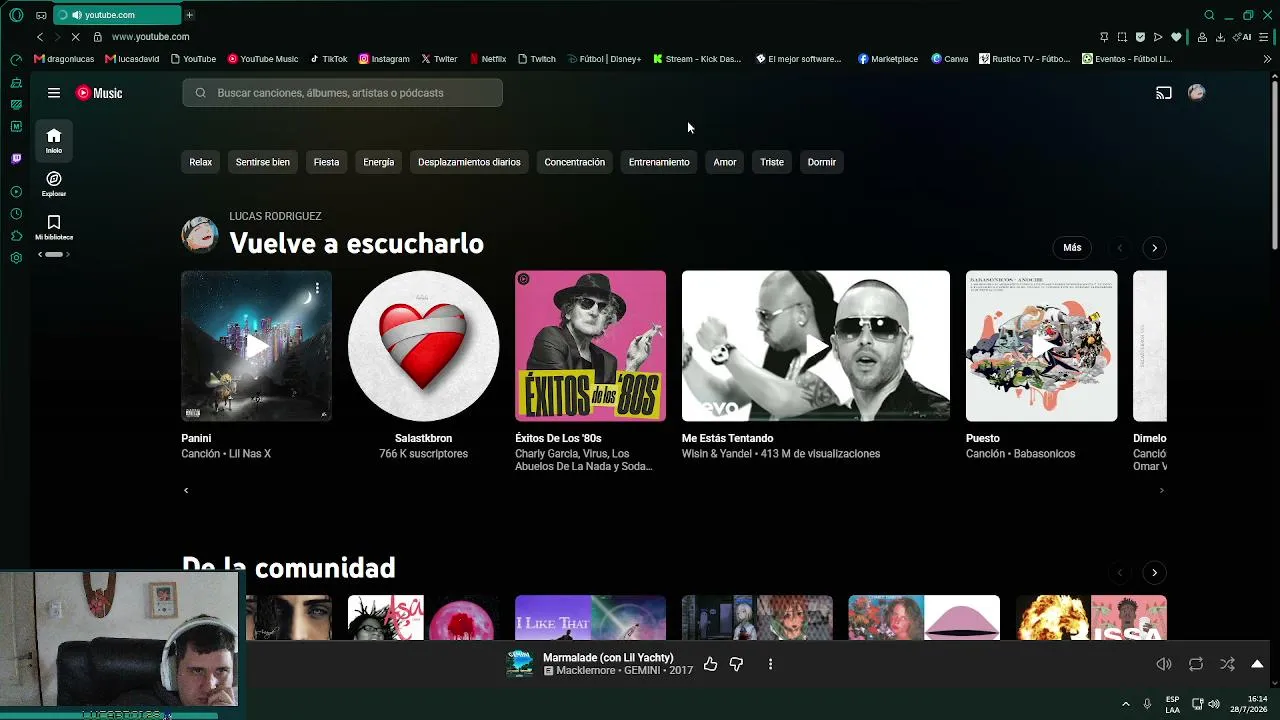
Task: Open the YouTube Music bookmark
Action: (x=263, y=59)
